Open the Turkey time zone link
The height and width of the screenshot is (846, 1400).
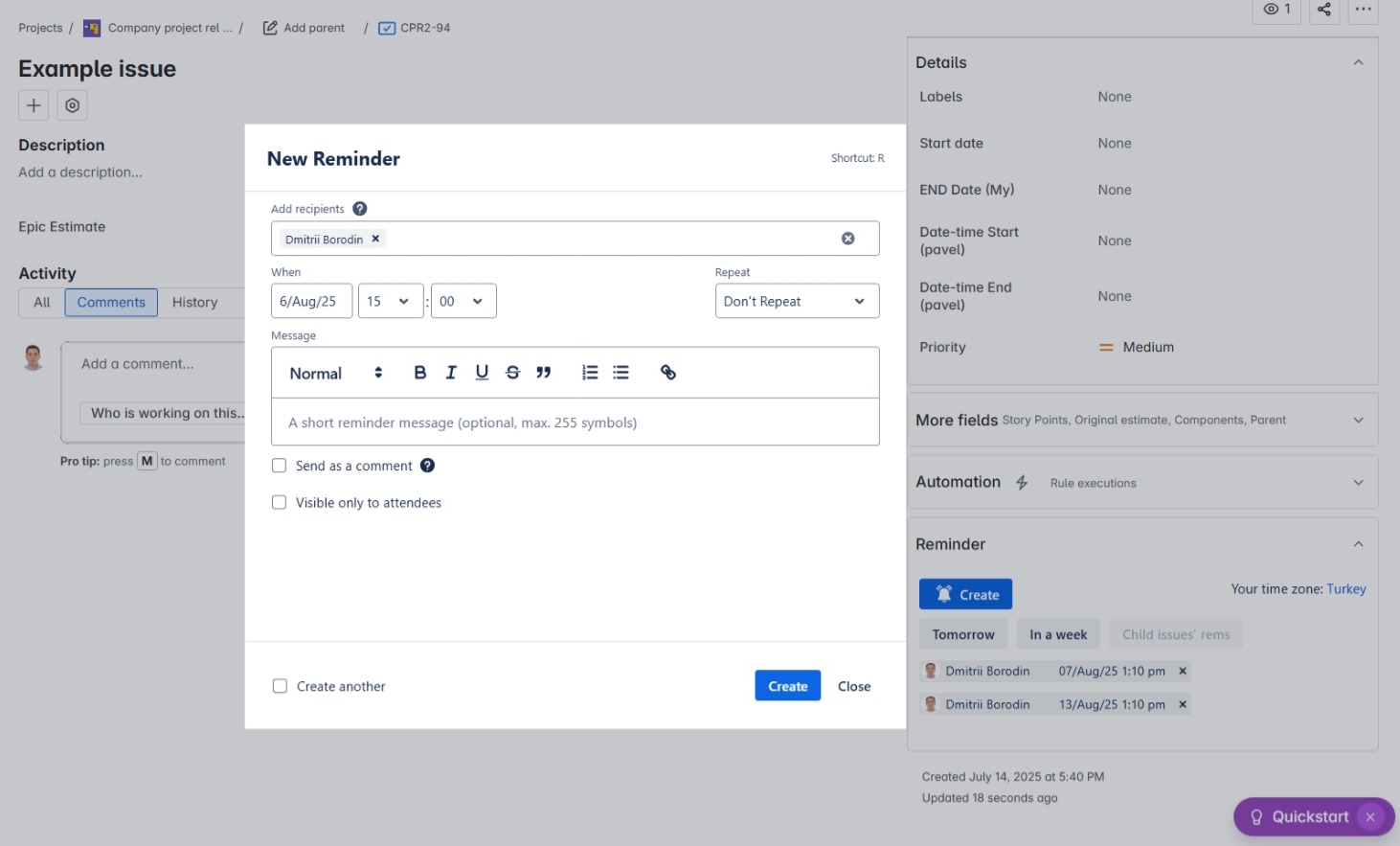pos(1346,588)
